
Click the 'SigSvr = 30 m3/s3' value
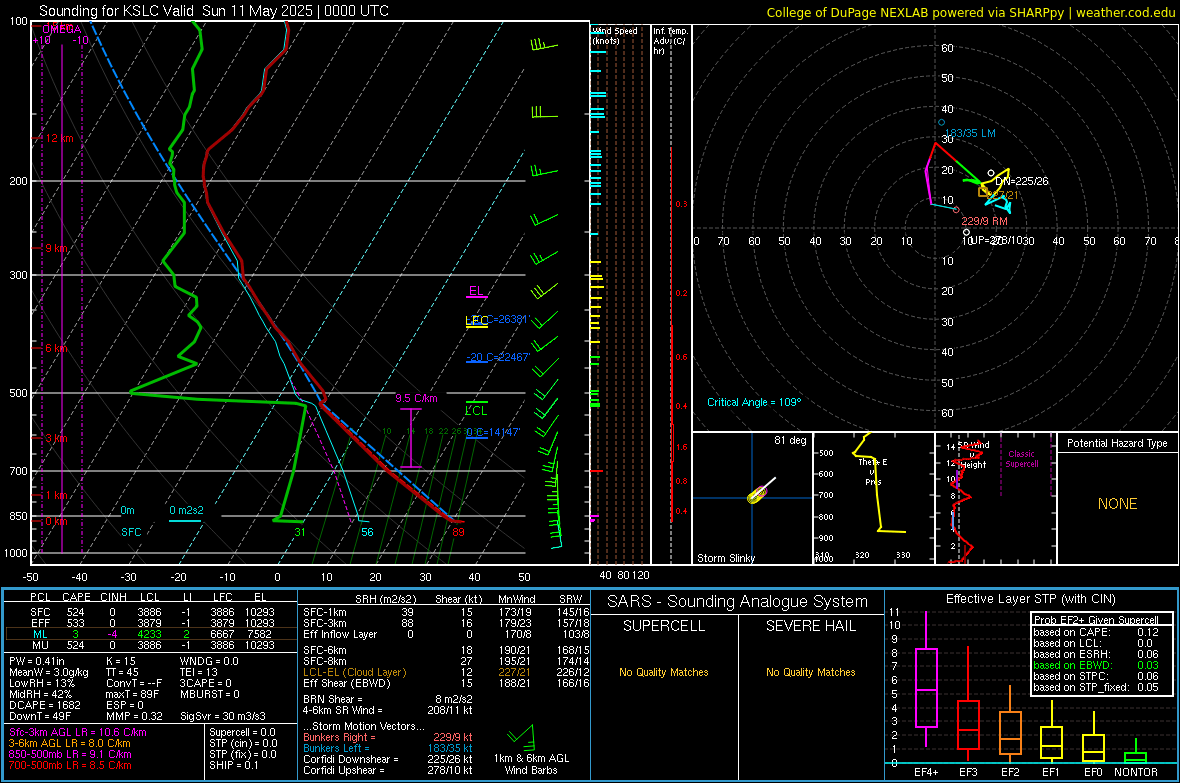(x=223, y=716)
